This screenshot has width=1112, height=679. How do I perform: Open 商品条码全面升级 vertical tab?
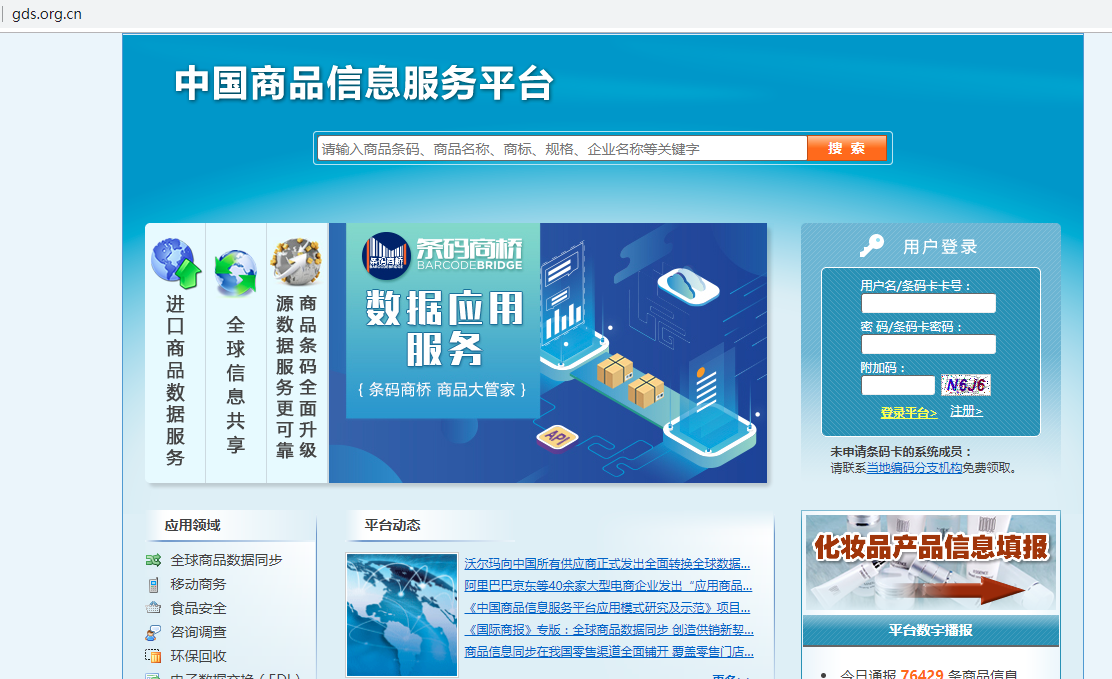(296, 353)
